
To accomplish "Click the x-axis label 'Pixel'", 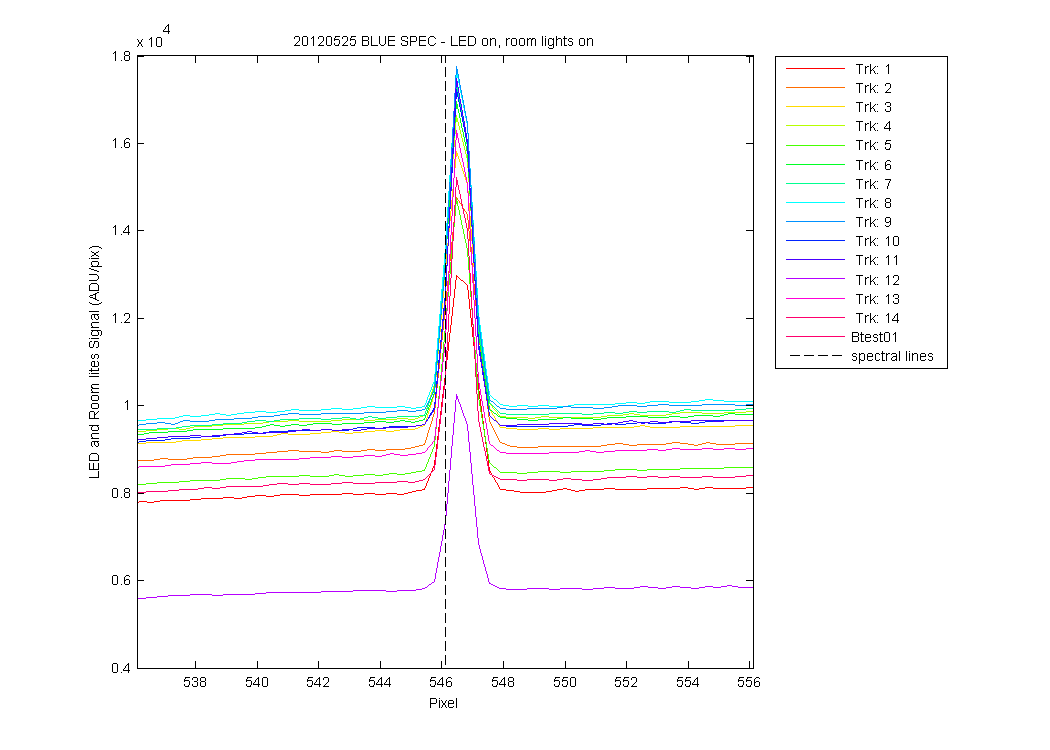I will (x=443, y=703).
